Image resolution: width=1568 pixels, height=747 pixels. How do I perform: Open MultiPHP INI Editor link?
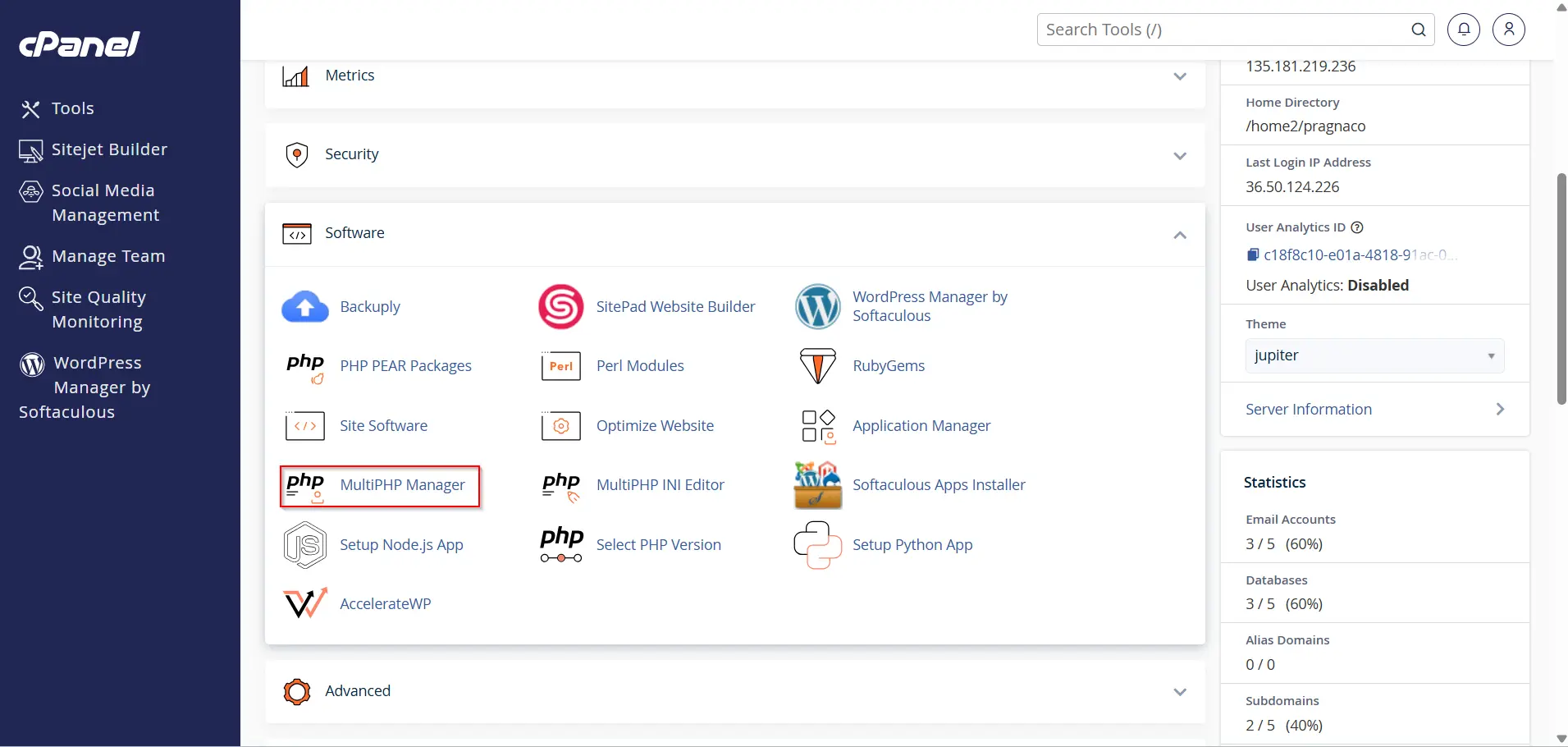660,485
